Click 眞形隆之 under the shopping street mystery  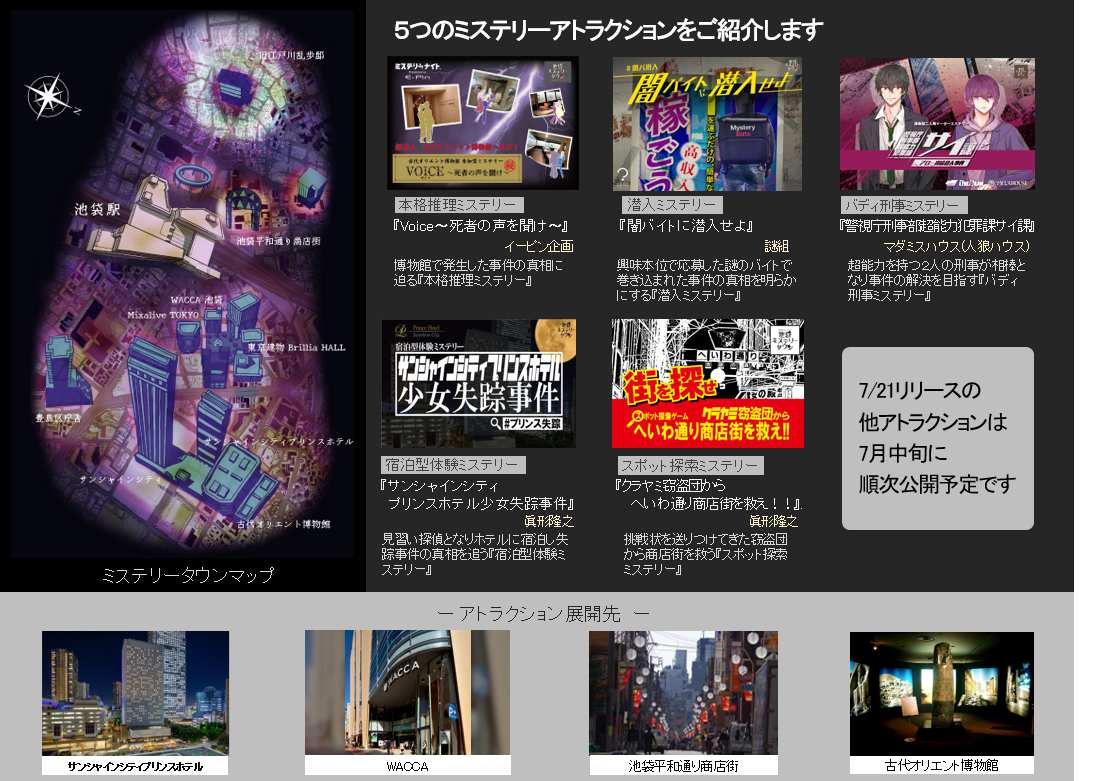(773, 521)
